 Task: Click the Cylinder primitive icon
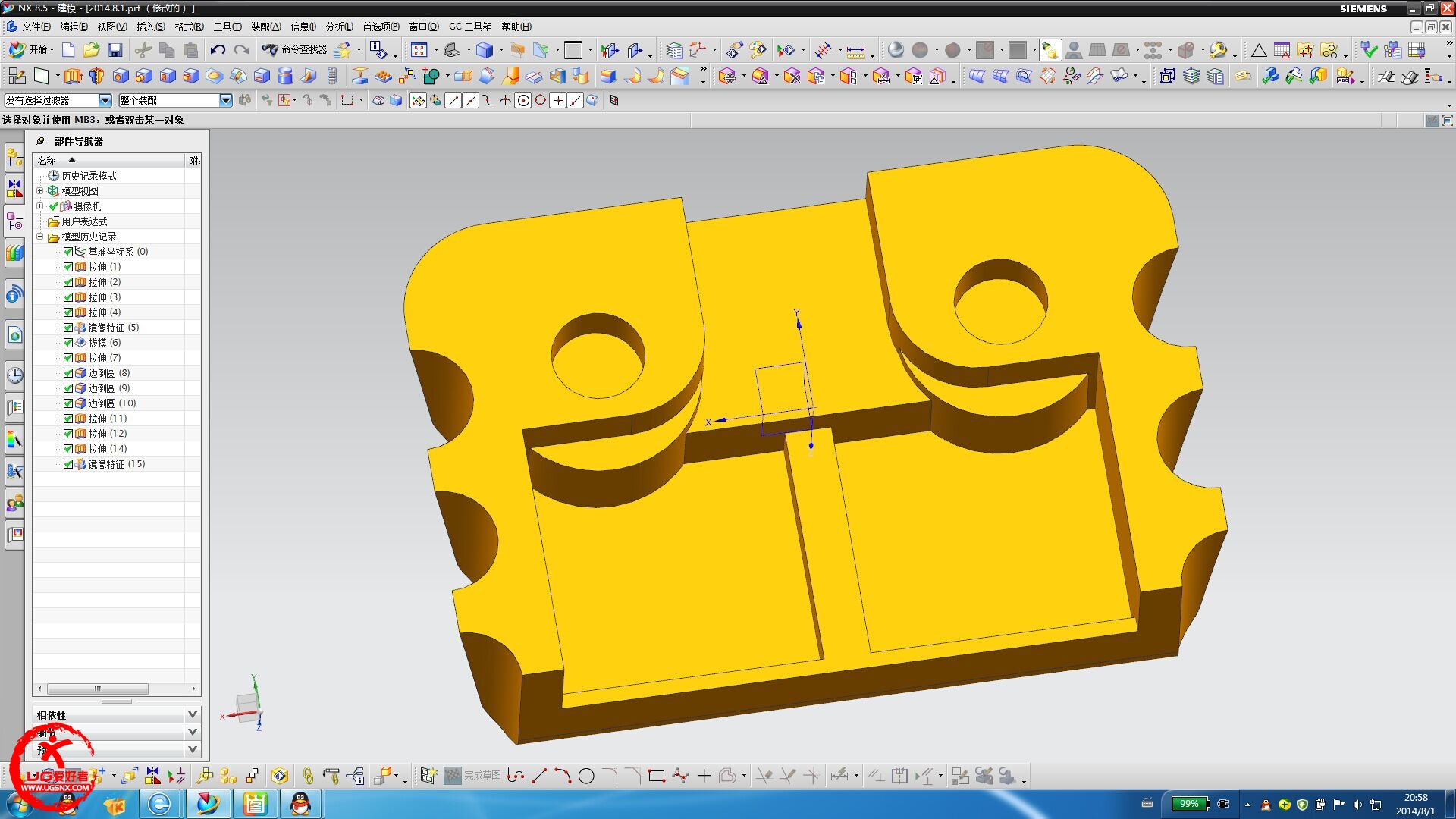point(285,76)
